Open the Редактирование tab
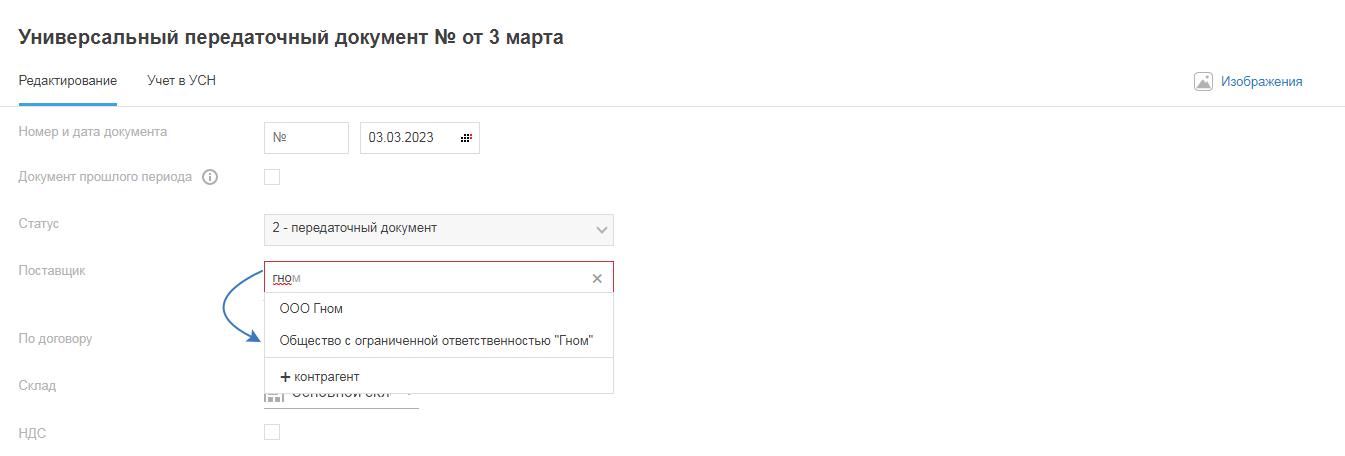 coord(68,81)
